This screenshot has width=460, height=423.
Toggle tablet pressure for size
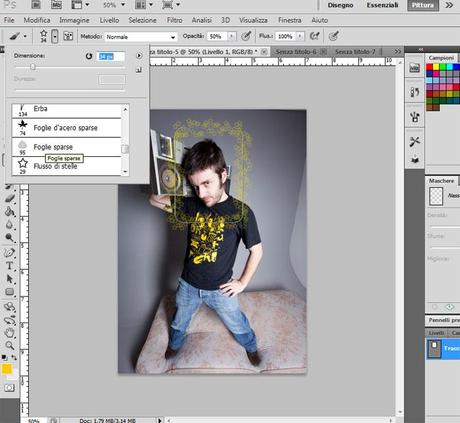[334, 36]
